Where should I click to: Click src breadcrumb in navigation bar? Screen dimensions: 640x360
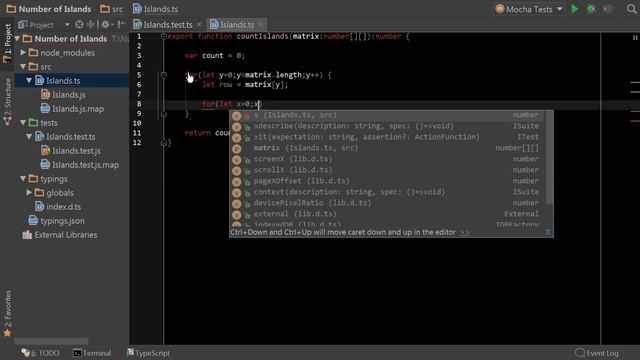(112, 9)
